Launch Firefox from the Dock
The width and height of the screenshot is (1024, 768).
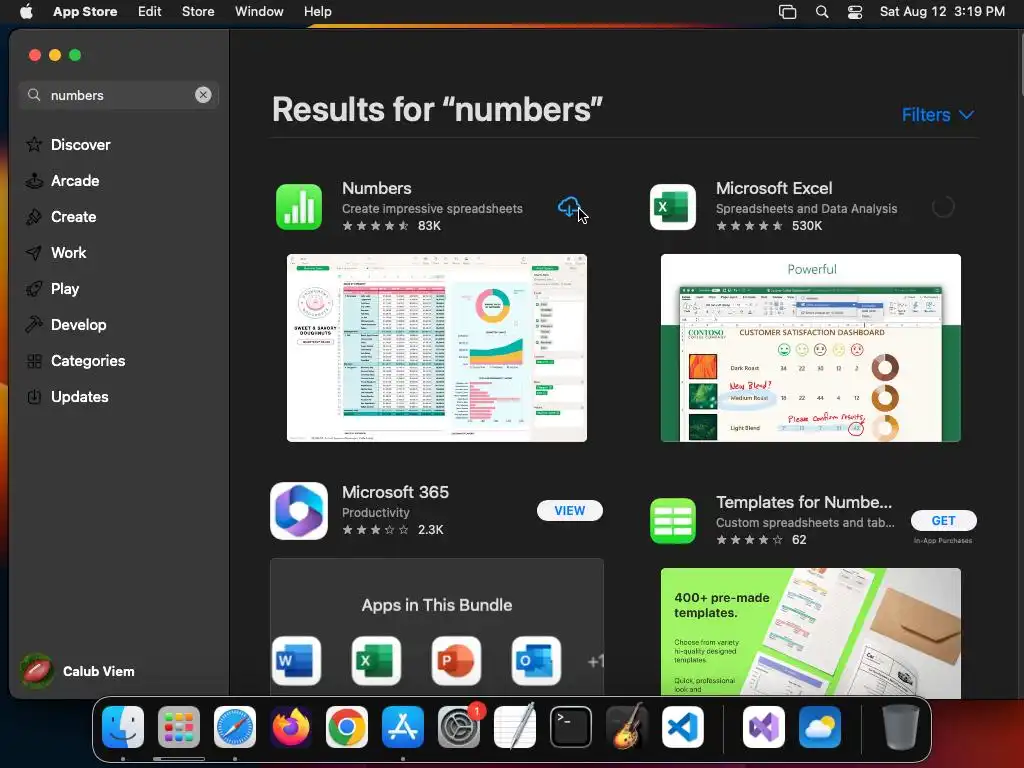pyautogui.click(x=291, y=727)
